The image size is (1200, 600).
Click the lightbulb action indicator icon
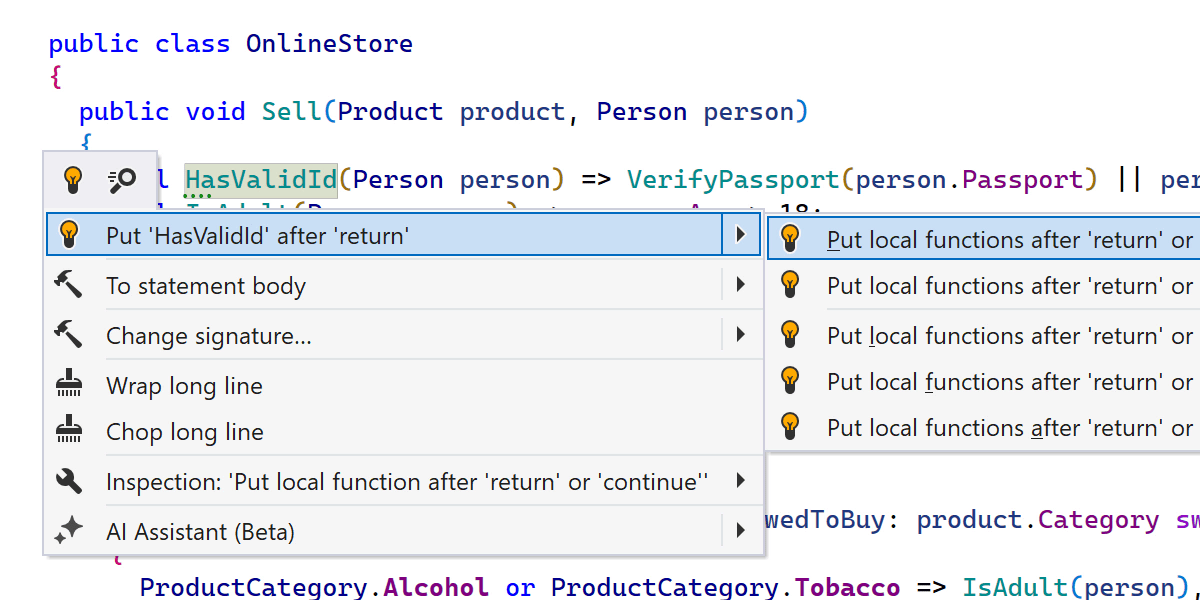click(x=72, y=180)
